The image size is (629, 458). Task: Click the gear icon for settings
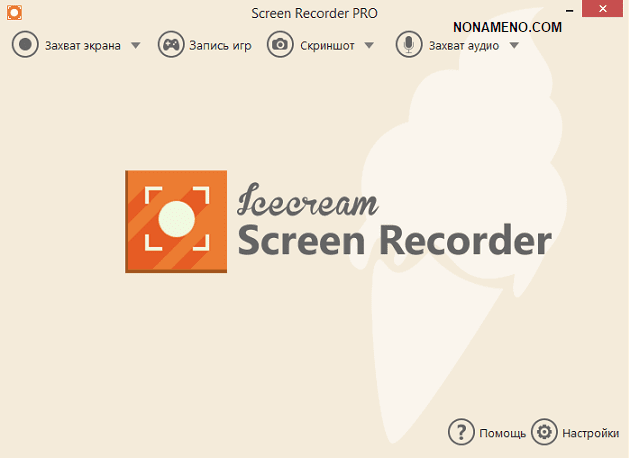point(544,432)
